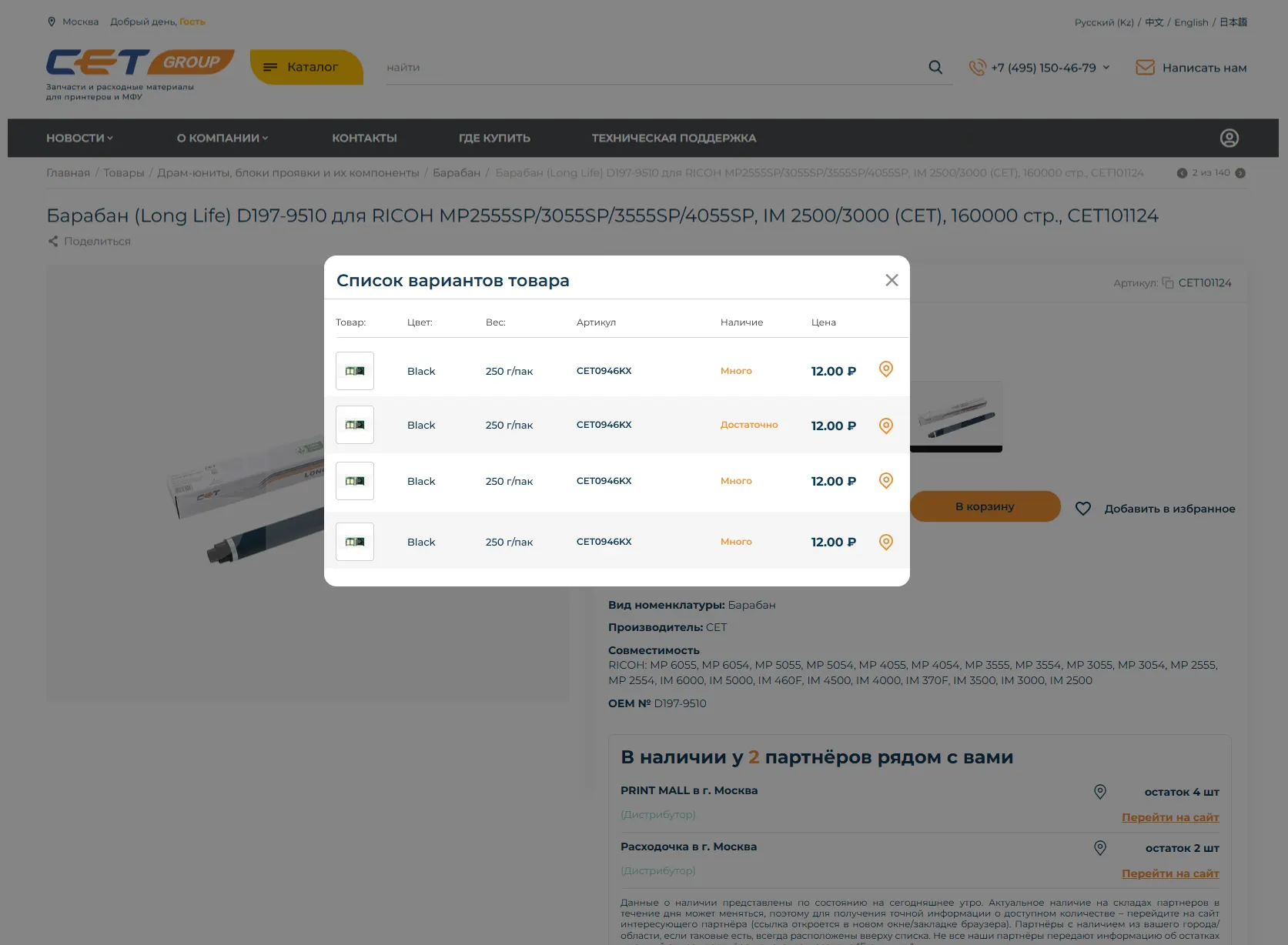Open the ГДЕ КУПИТЬ menu item

coord(494,138)
